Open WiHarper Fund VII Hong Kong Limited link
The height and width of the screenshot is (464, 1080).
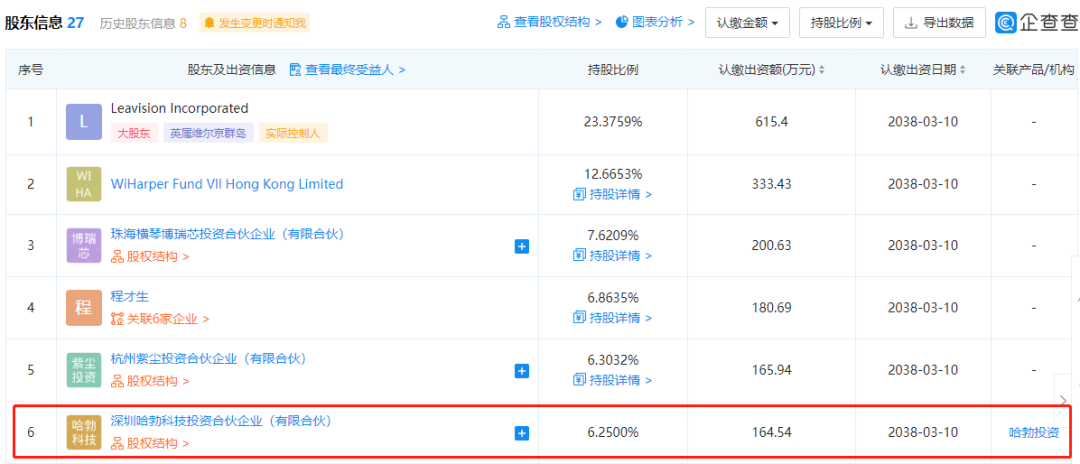coord(227,184)
